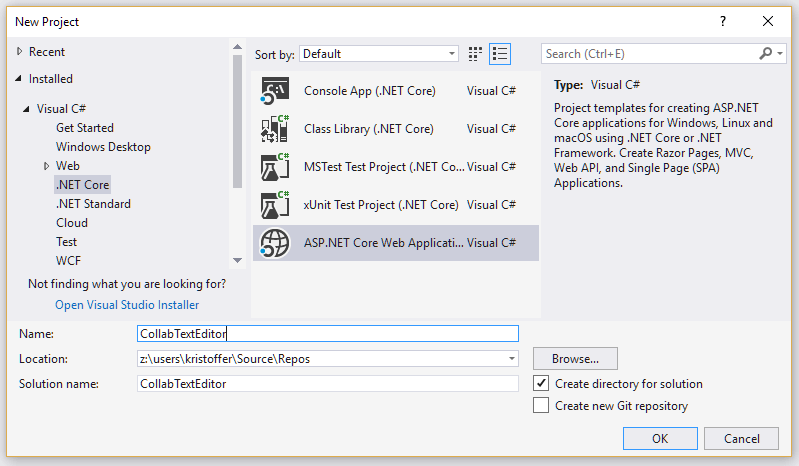Click the Visual C# tree label
The height and width of the screenshot is (466, 799).
61,109
